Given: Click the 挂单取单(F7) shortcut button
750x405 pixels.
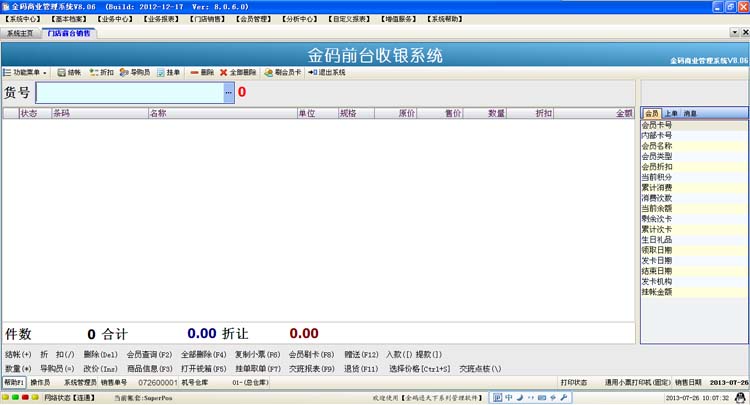Looking at the screenshot, I should 258,369.
